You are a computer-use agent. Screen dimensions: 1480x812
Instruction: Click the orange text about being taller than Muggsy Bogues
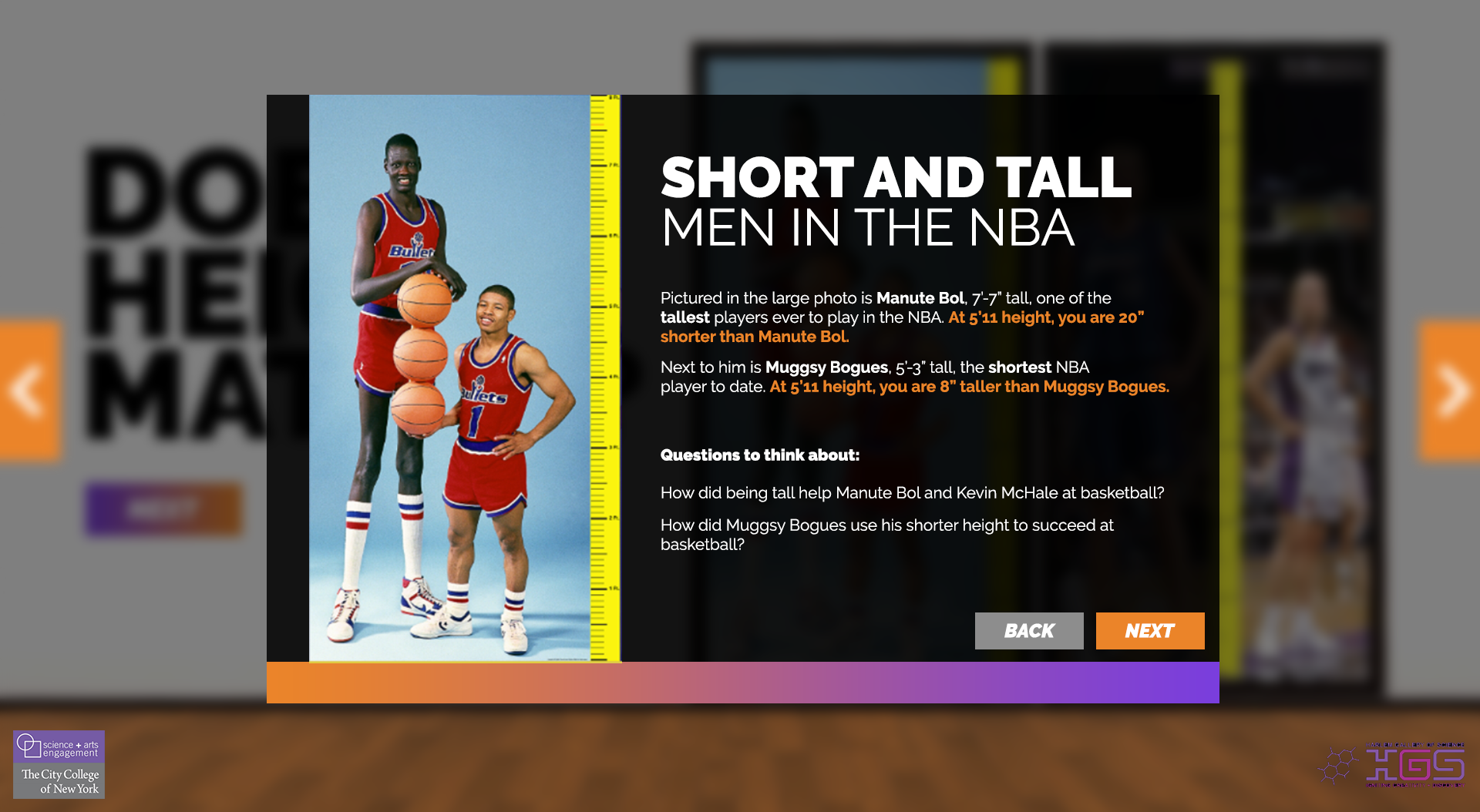tap(969, 387)
